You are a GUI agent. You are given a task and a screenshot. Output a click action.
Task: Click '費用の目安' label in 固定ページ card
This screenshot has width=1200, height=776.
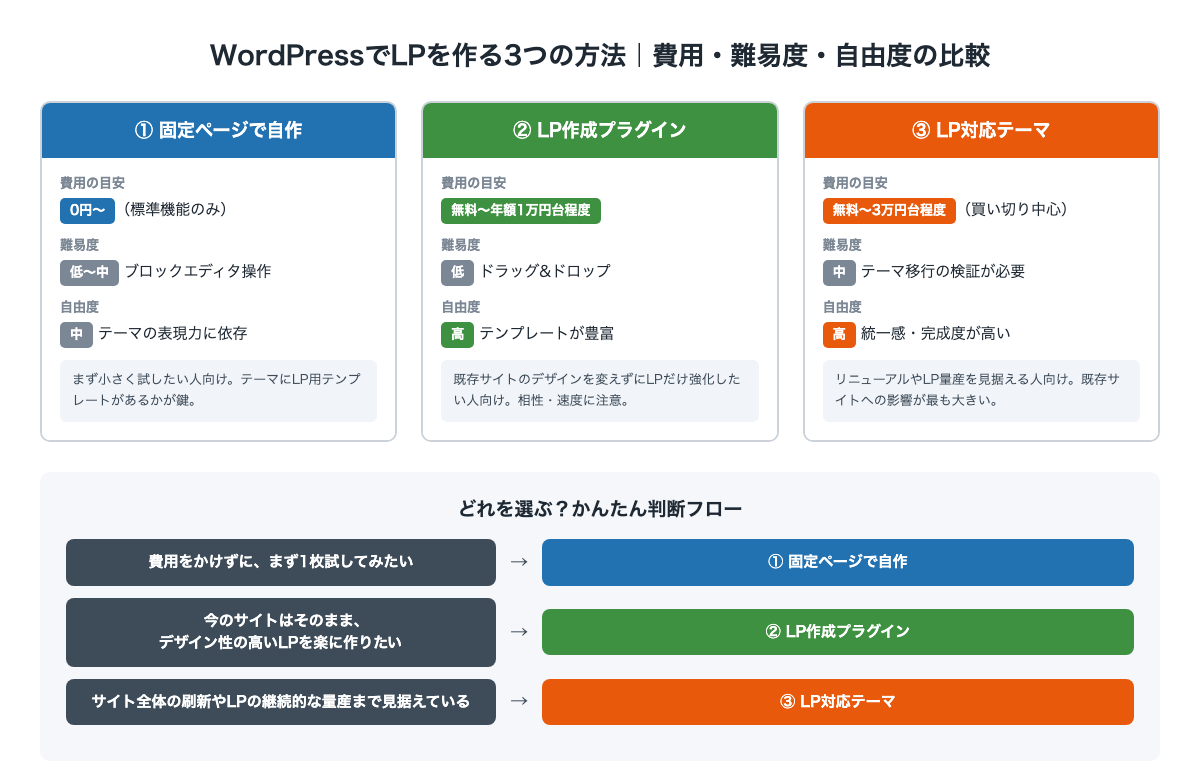point(92,183)
